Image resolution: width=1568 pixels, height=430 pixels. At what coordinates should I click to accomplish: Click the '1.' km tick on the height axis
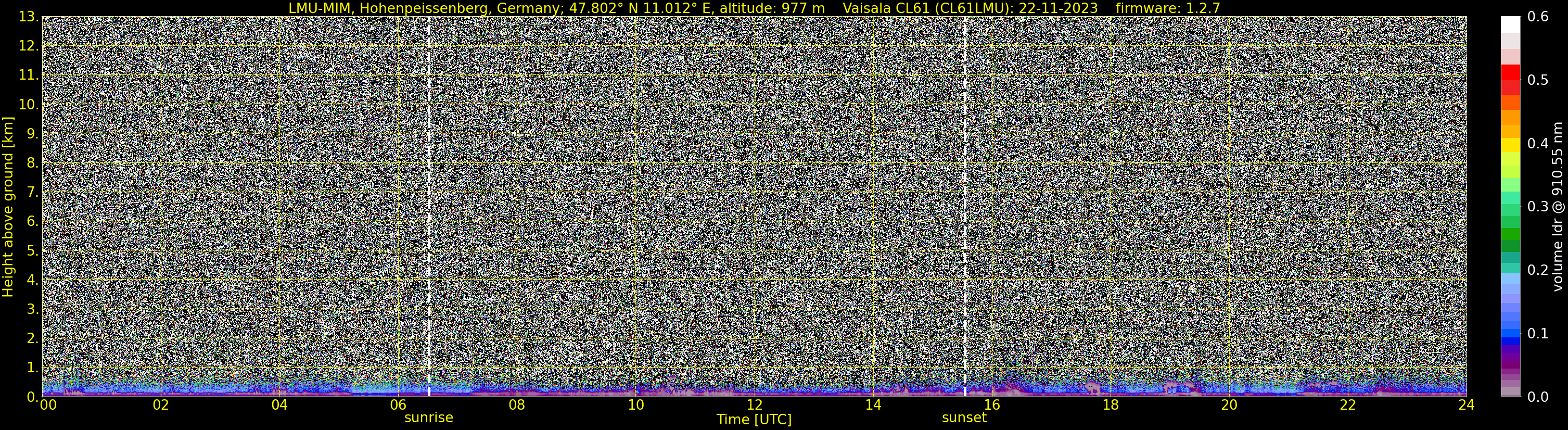(32, 367)
